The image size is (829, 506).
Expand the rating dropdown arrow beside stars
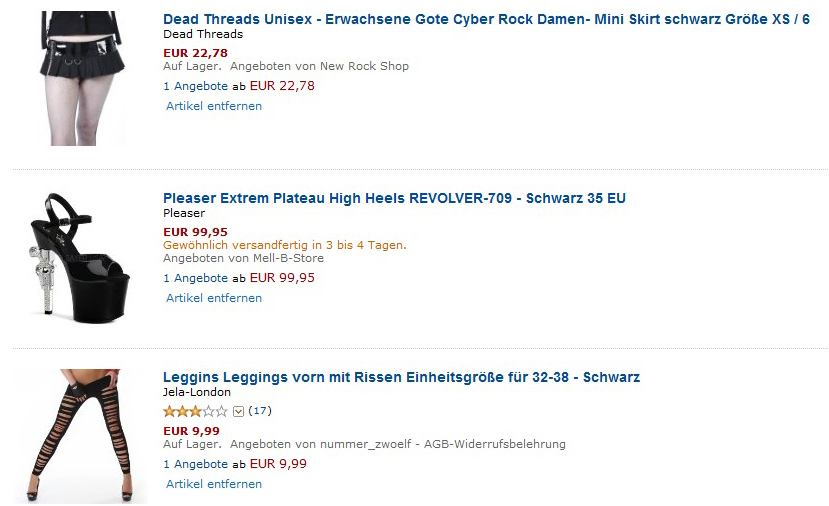click(x=238, y=411)
